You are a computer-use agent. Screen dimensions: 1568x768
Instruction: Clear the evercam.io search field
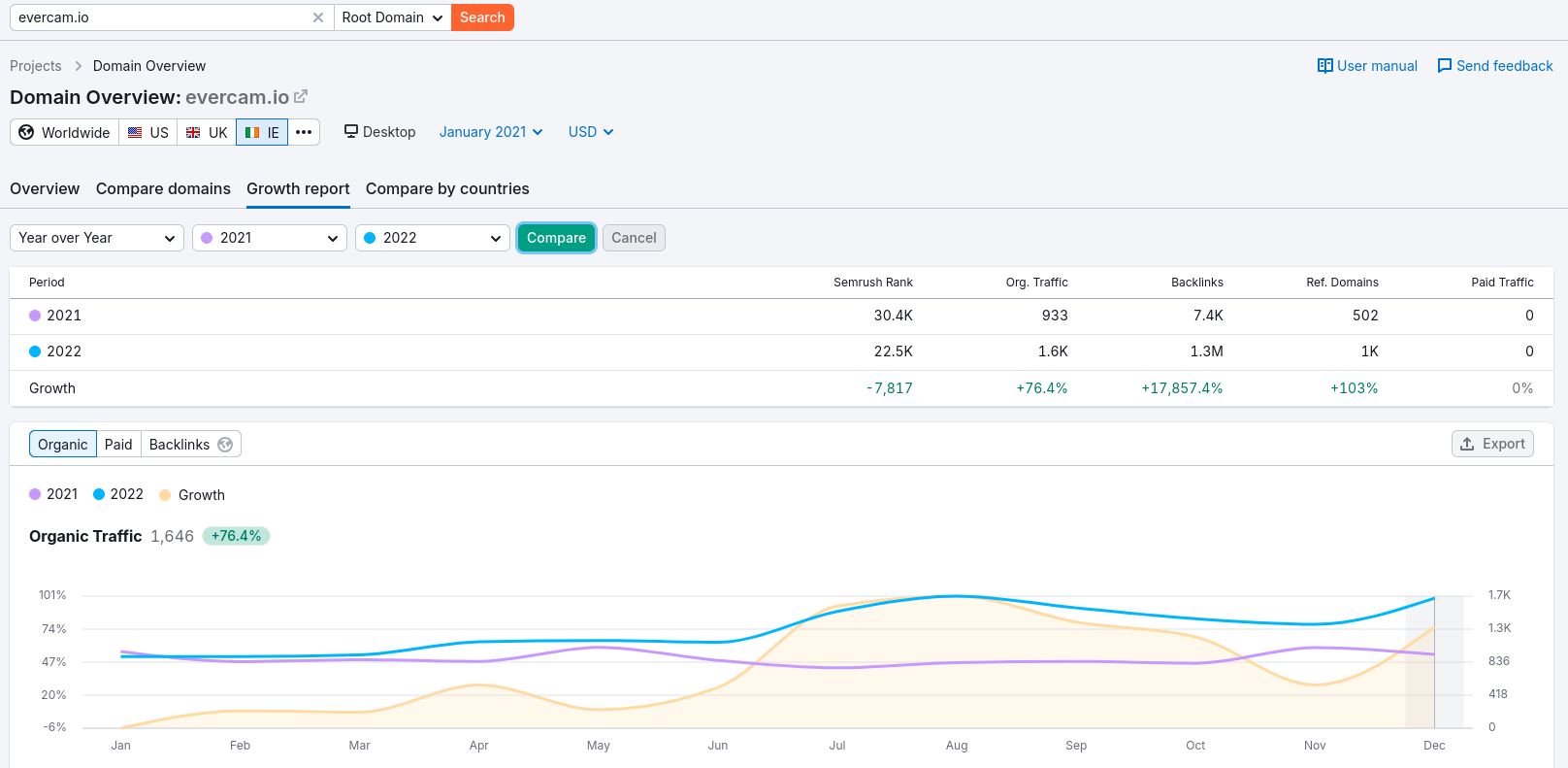point(317,17)
